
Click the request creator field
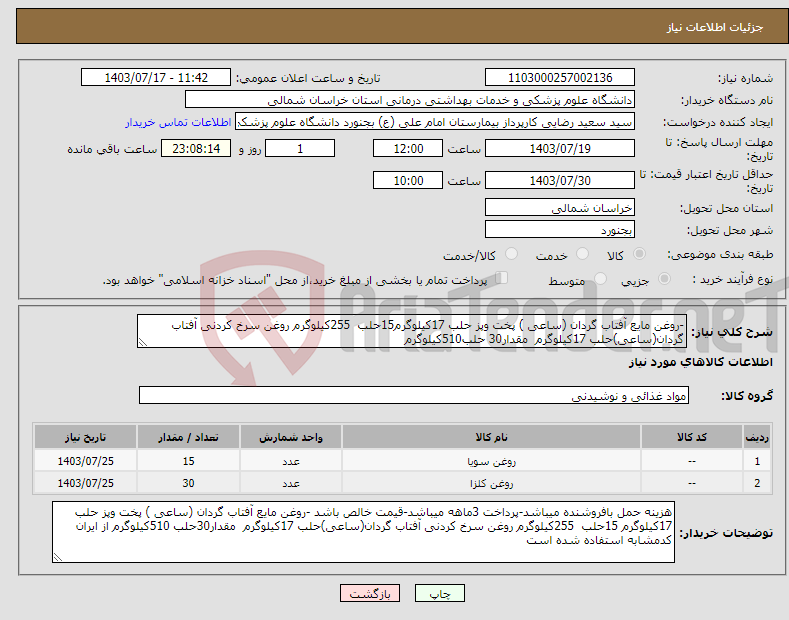click(435, 122)
